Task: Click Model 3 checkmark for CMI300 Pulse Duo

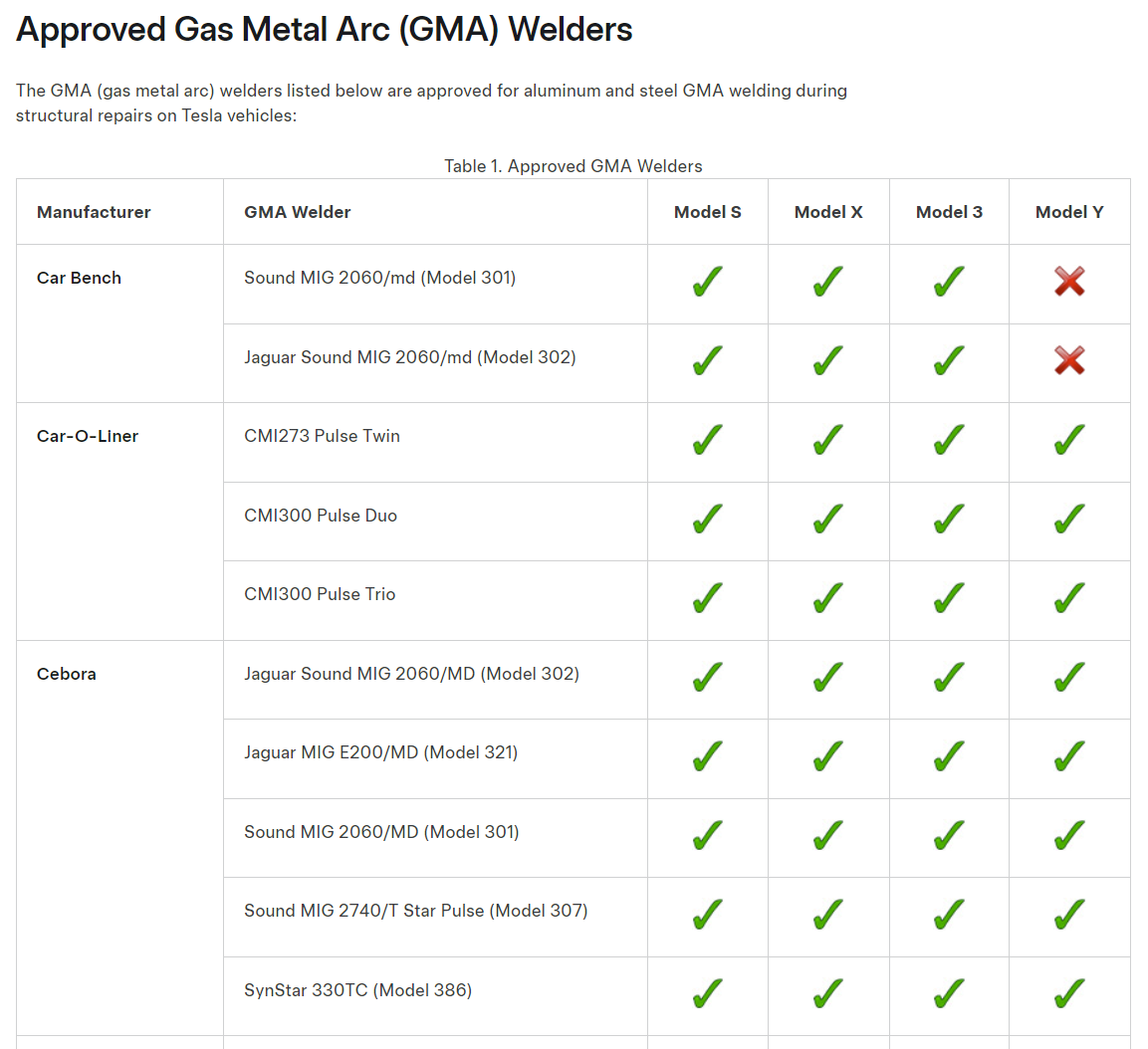Action: pyautogui.click(x=949, y=519)
